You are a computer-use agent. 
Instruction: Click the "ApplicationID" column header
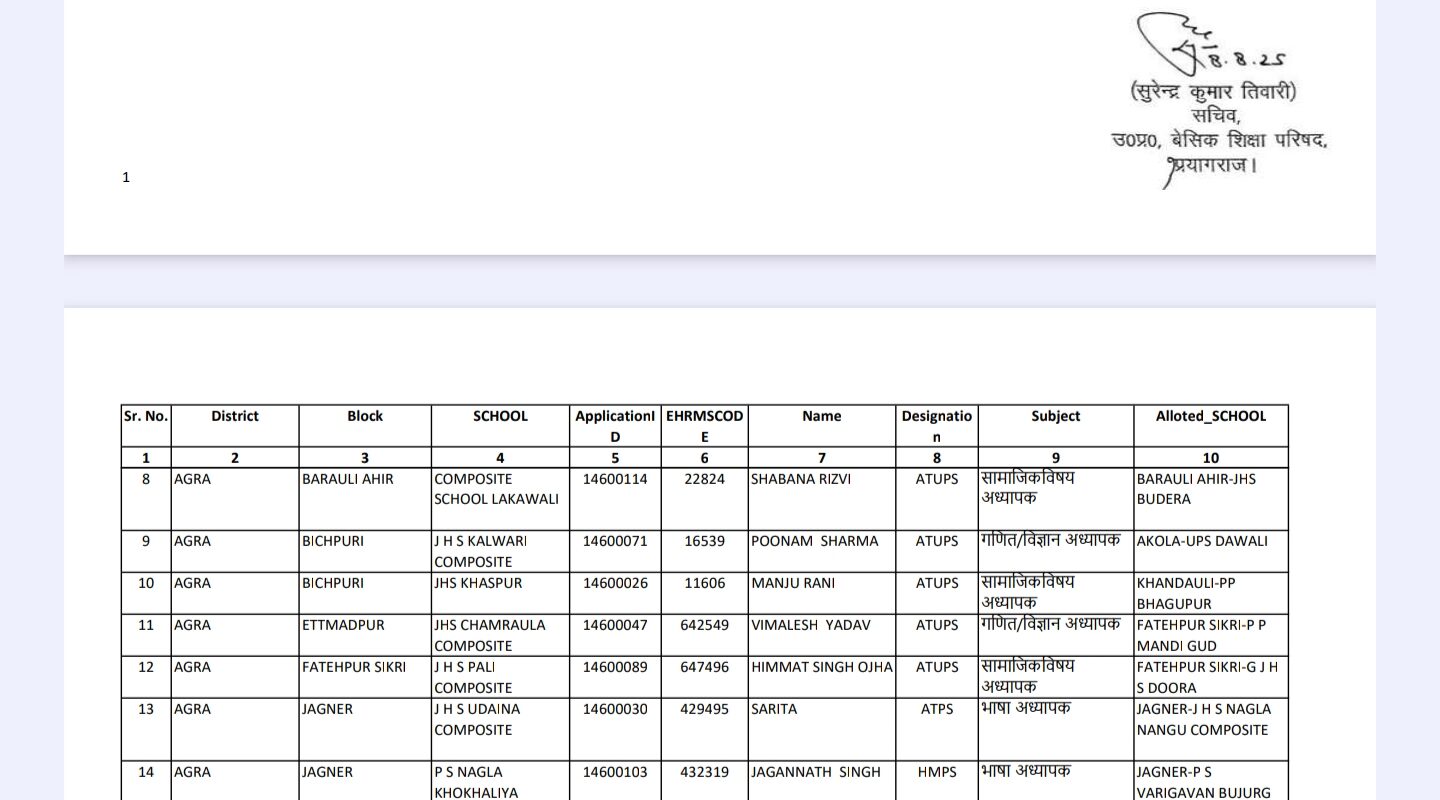(x=615, y=426)
